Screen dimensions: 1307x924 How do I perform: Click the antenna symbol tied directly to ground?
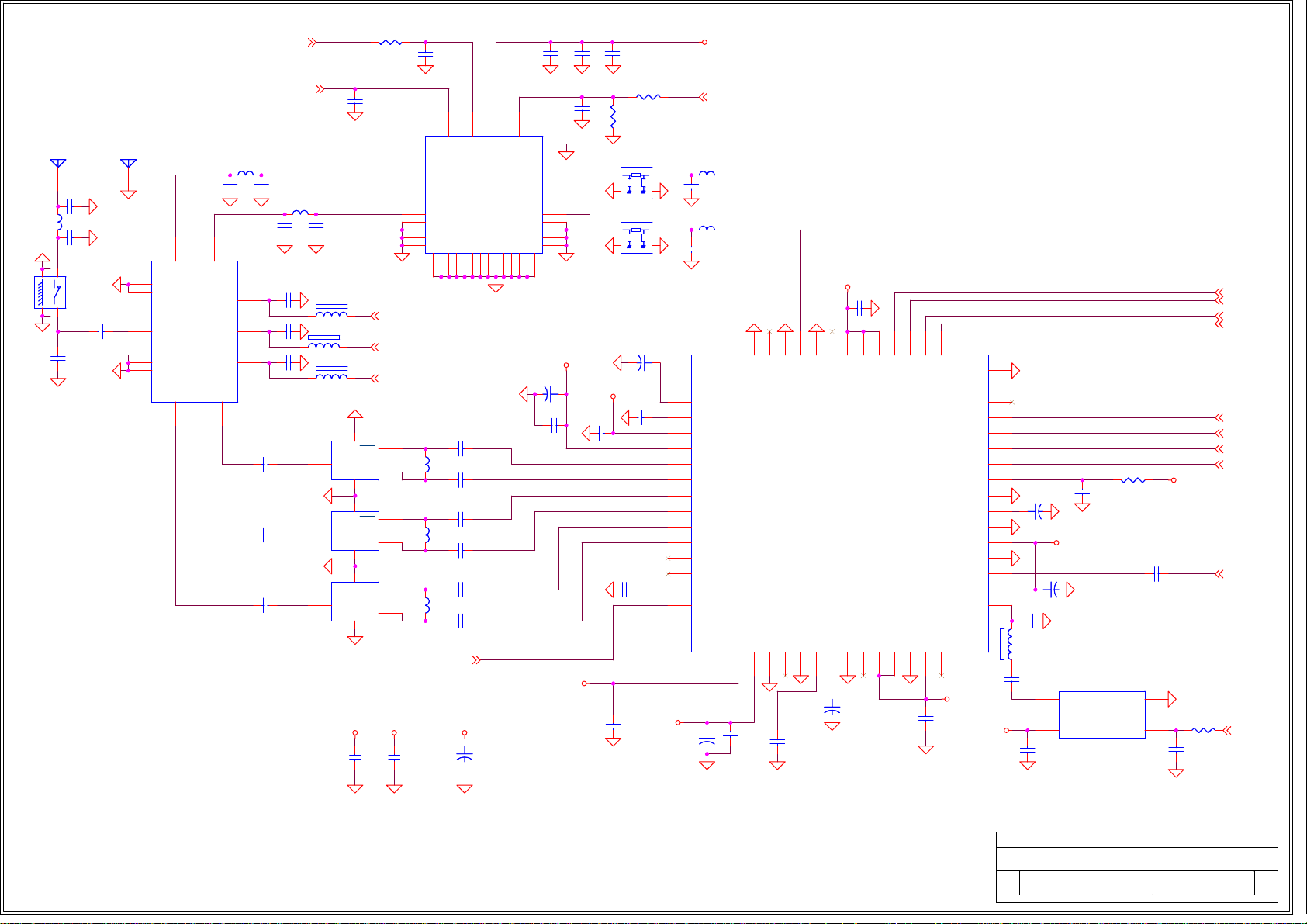pos(129,164)
